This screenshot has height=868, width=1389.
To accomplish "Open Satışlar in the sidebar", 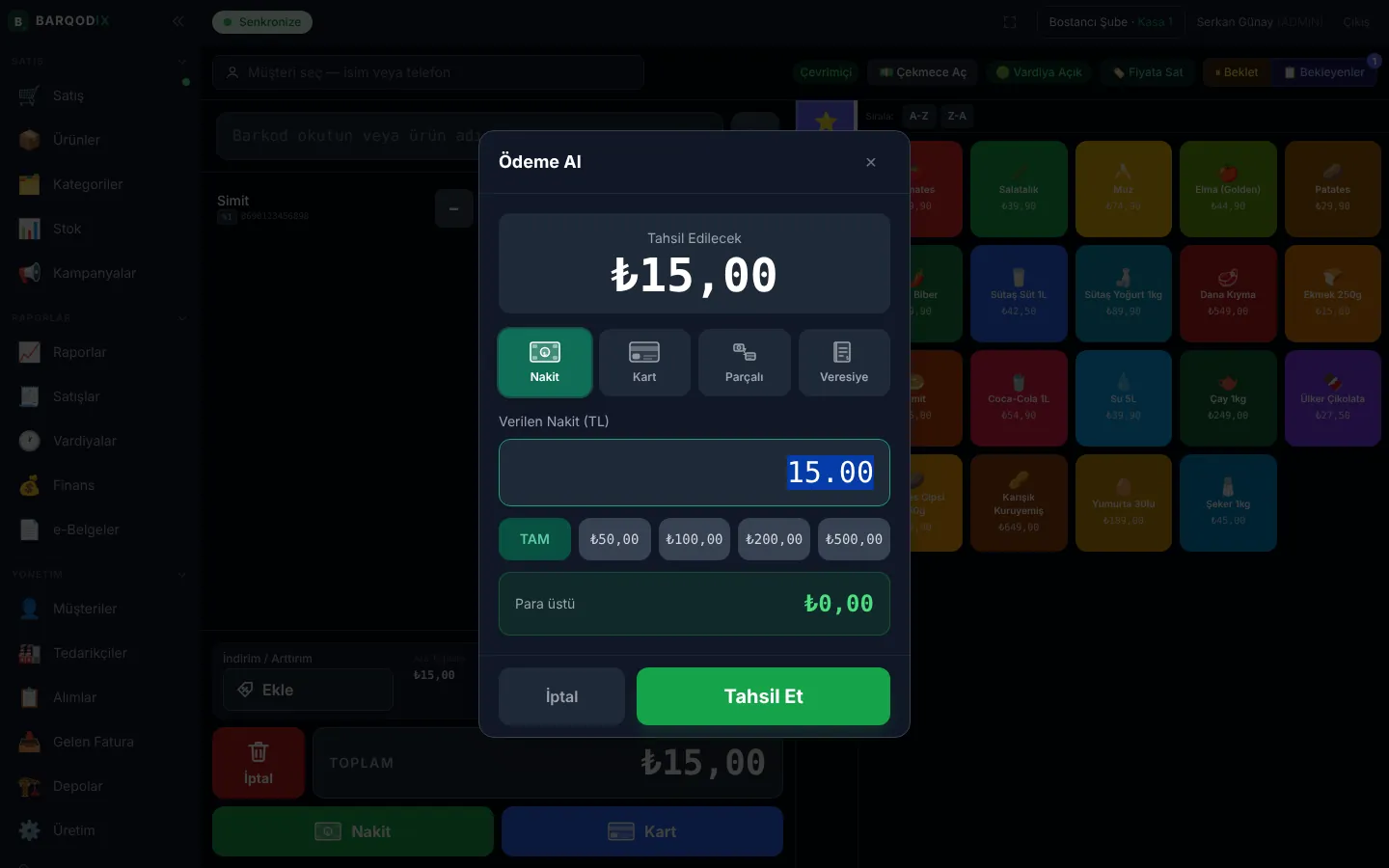I will [x=100, y=396].
